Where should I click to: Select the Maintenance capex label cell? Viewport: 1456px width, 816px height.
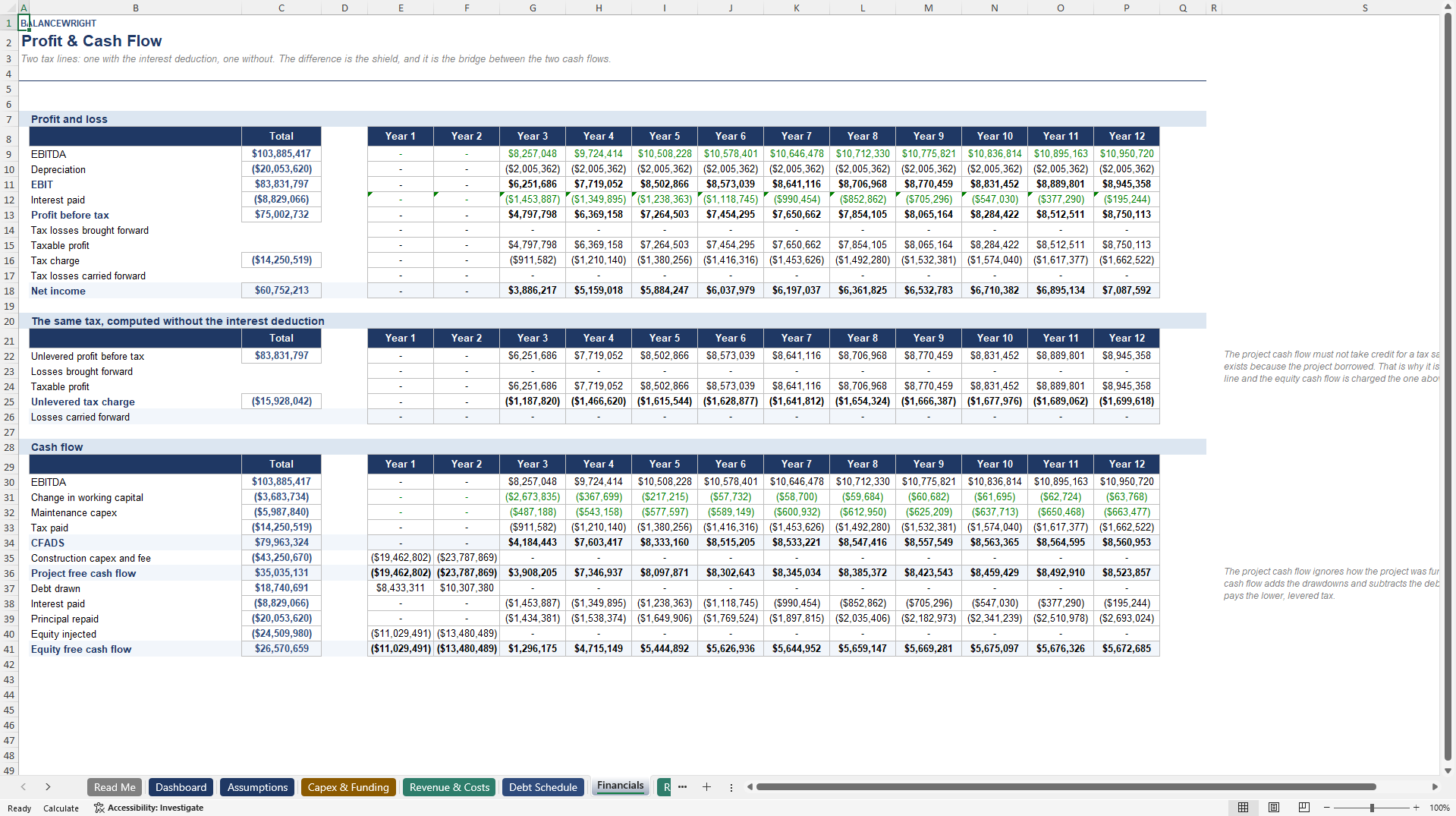tap(135, 512)
